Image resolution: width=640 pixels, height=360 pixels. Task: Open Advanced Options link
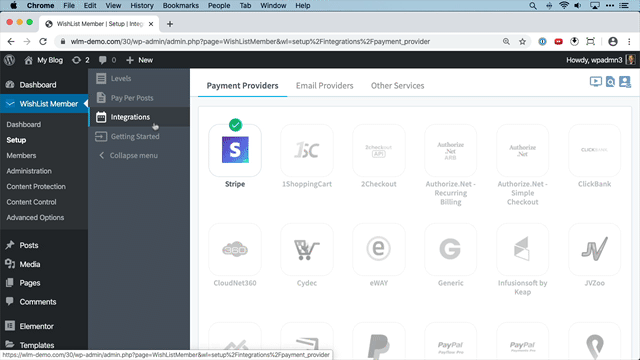(x=35, y=218)
